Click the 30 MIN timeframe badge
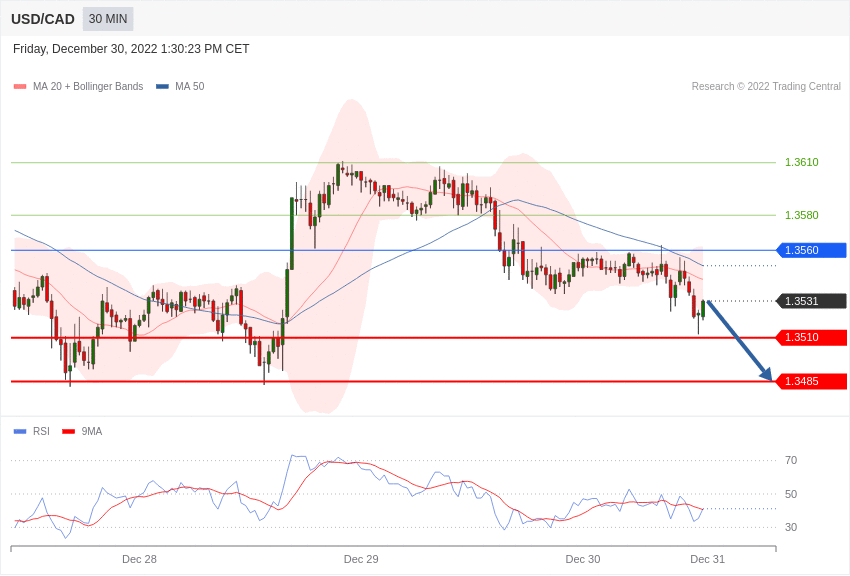Viewport: 850px width, 576px height. (108, 19)
